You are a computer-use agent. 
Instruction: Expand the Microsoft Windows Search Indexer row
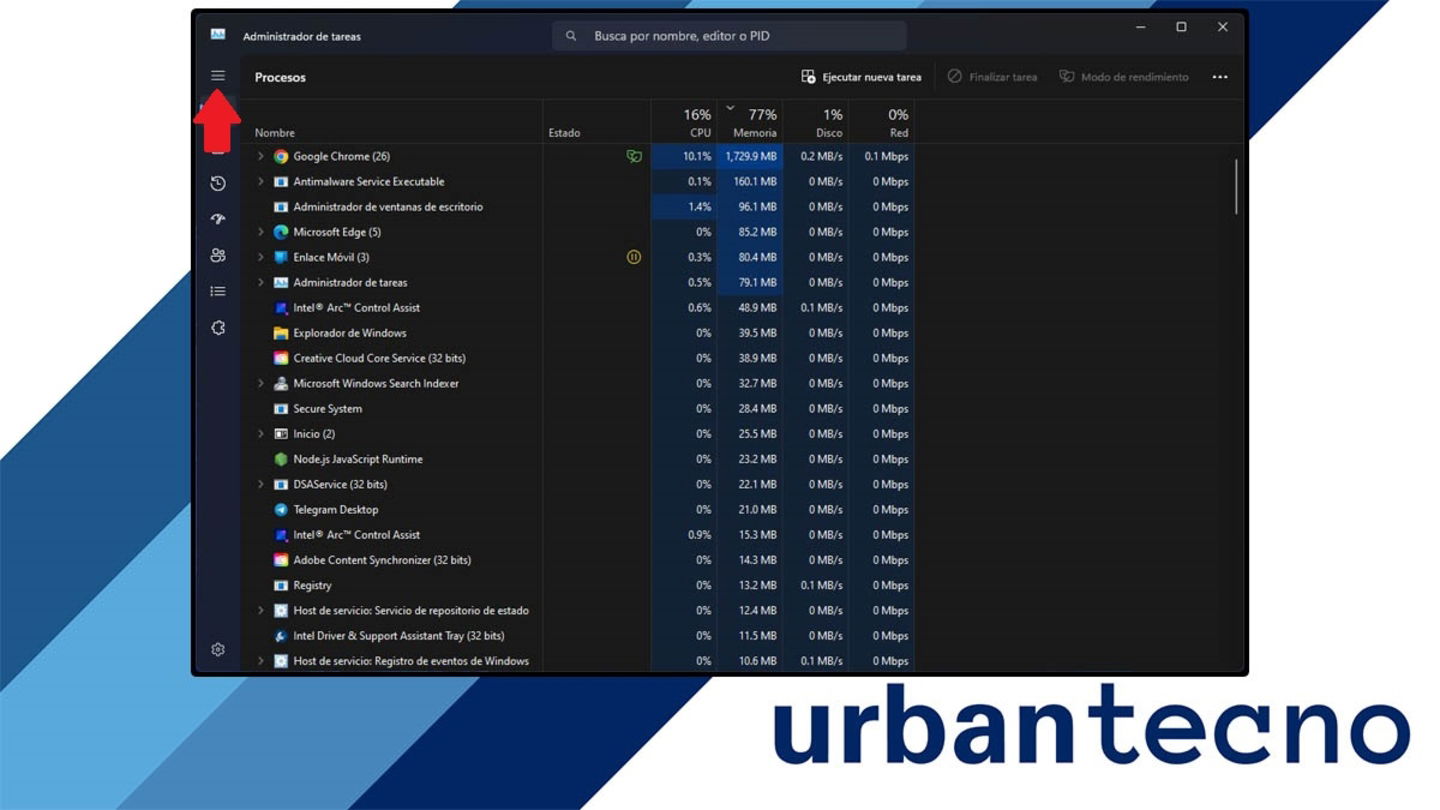[x=260, y=383]
